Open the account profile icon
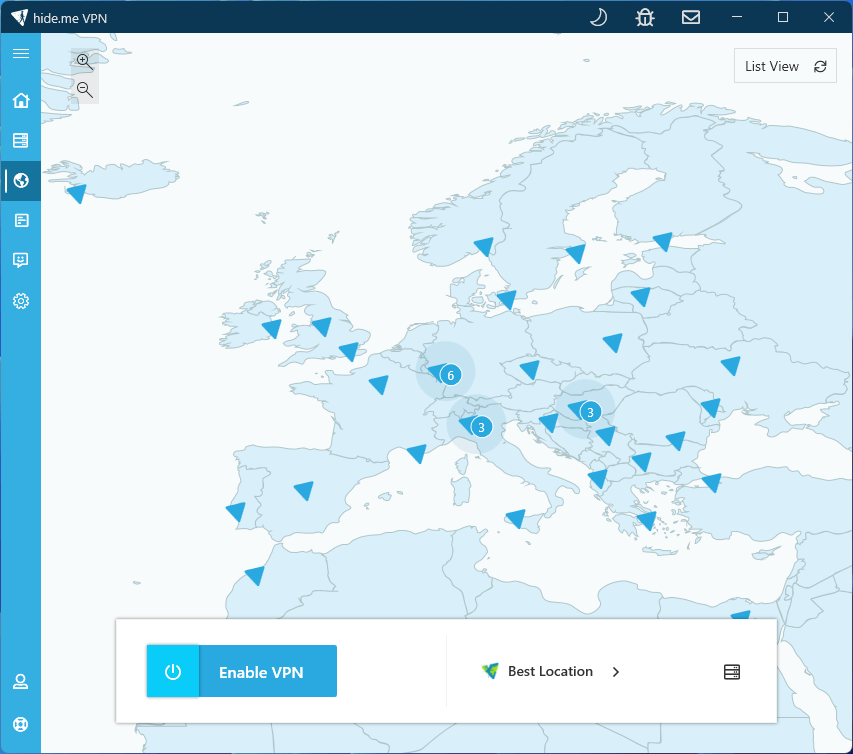The image size is (853, 754). (20, 681)
